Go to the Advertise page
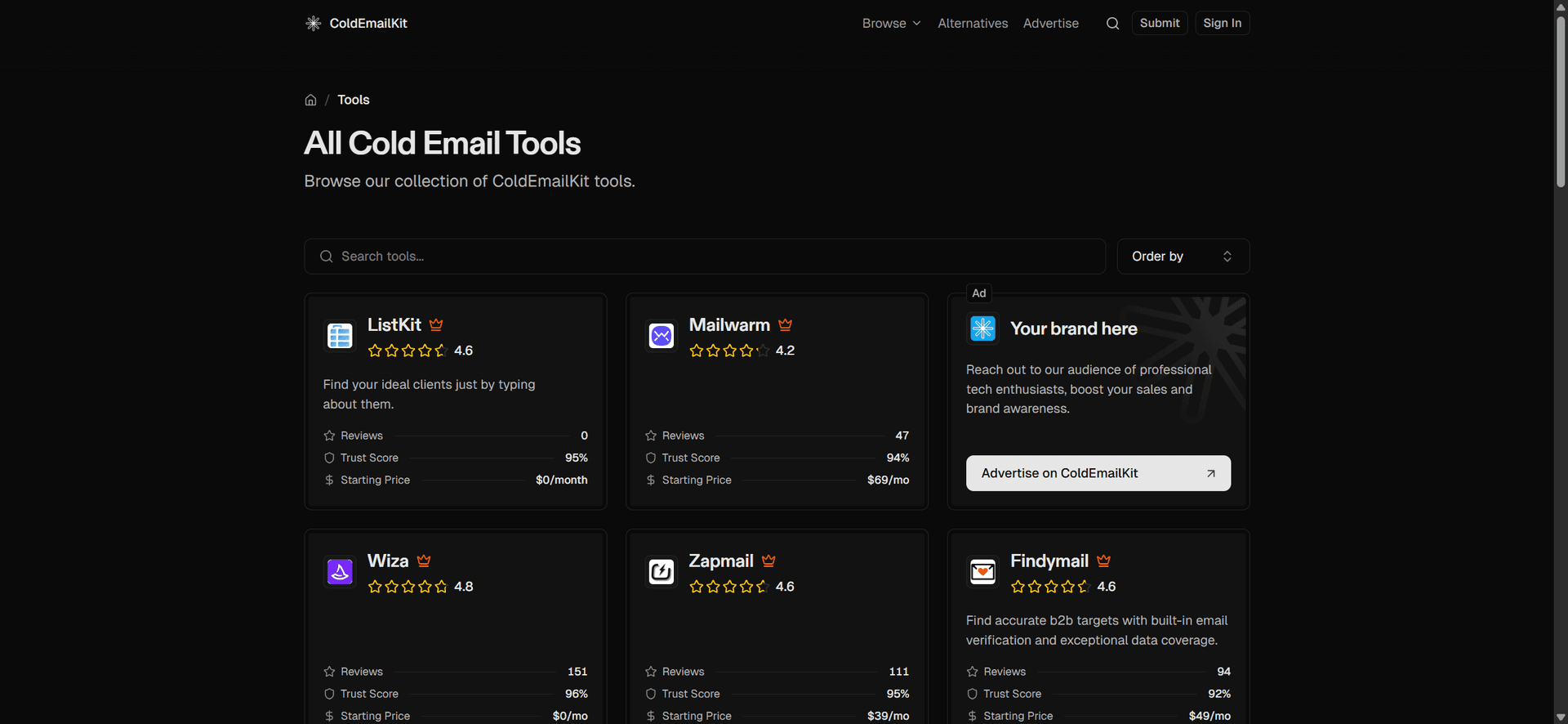This screenshot has width=1568, height=724. point(1050,24)
